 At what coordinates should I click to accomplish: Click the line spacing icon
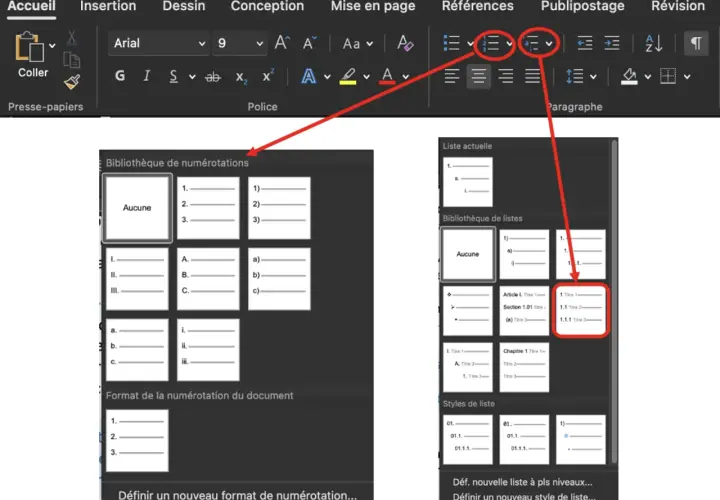click(x=574, y=76)
